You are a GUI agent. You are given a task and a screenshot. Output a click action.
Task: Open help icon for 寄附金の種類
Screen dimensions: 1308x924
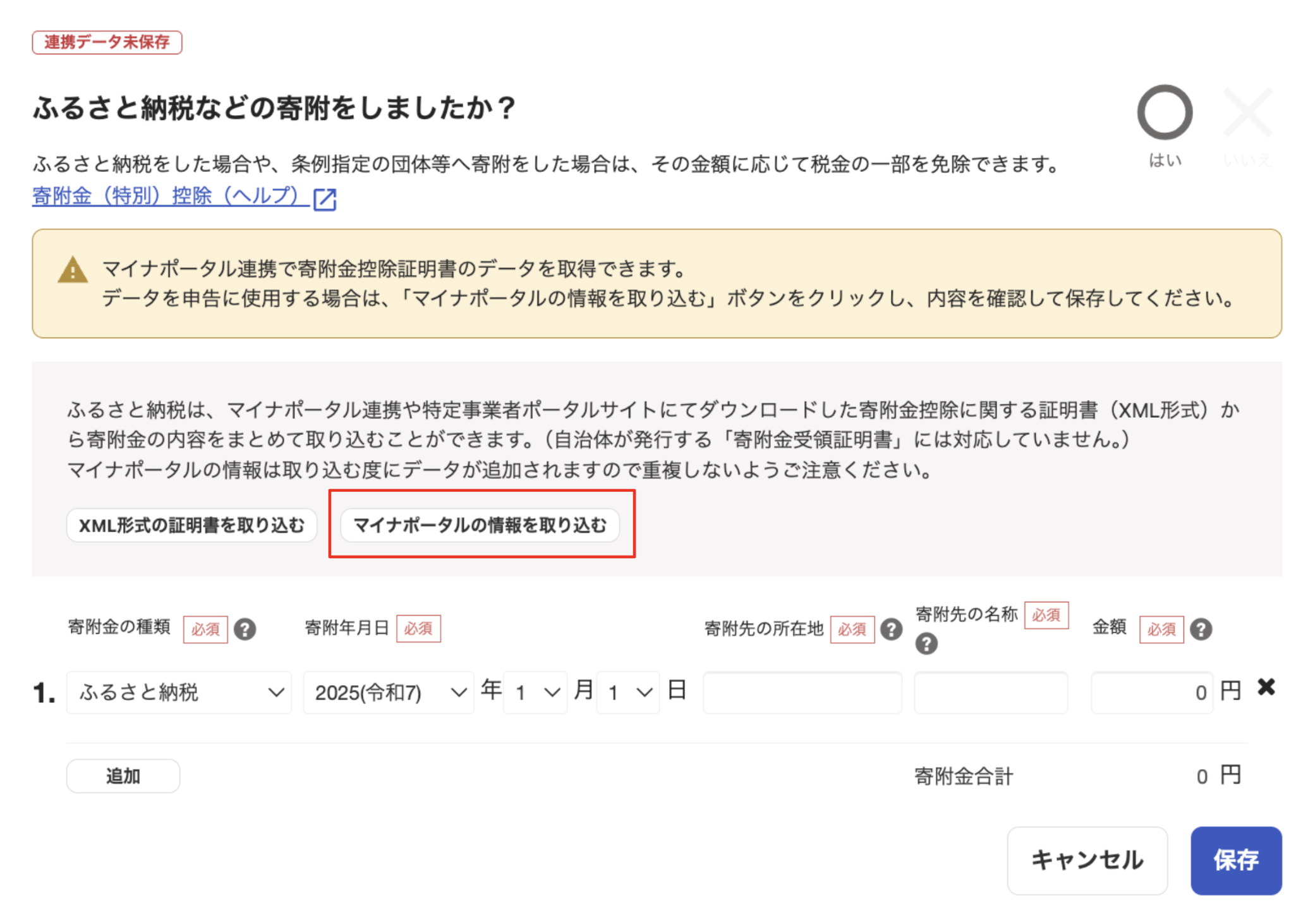[245, 629]
